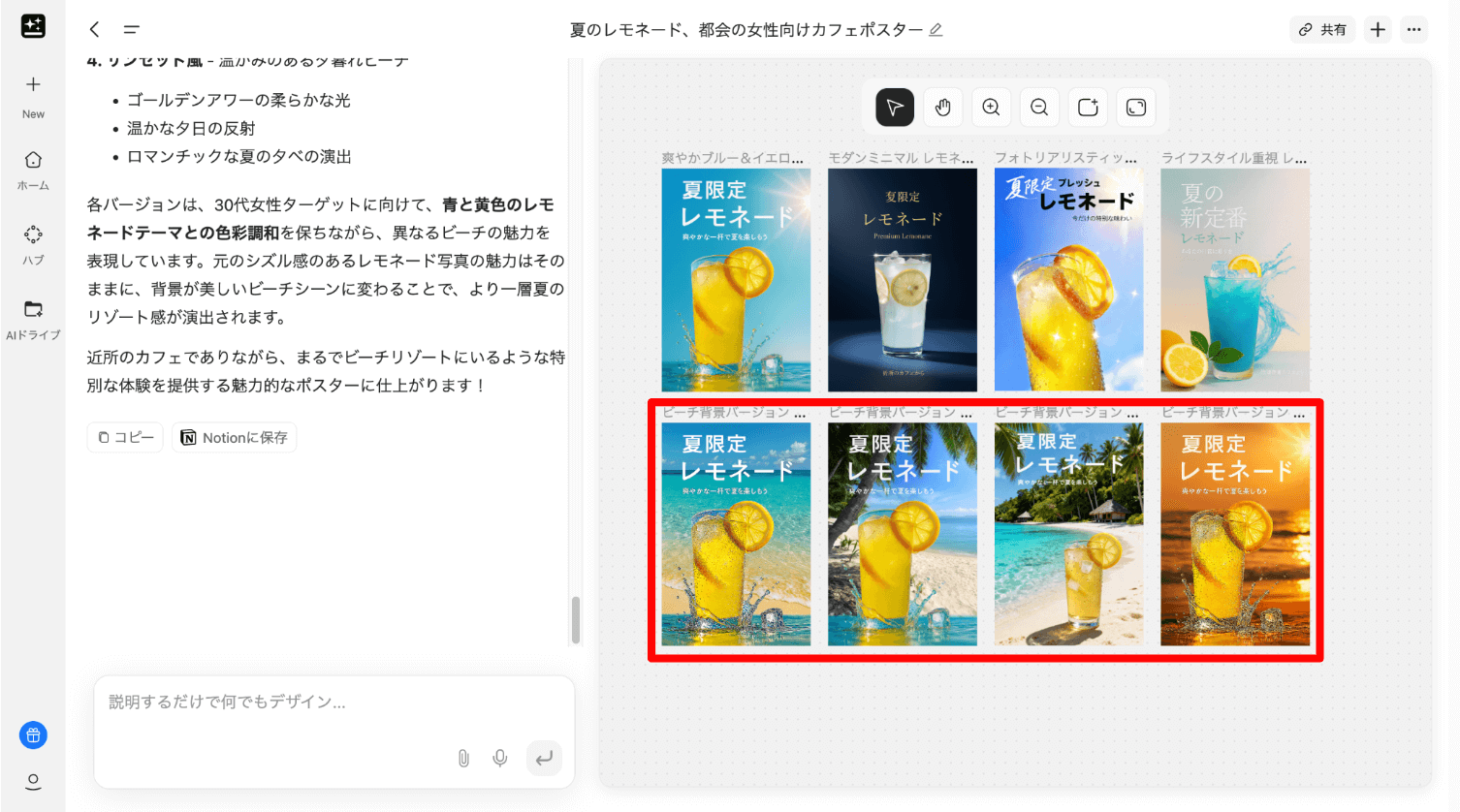This screenshot has width=1460, height=812.
Task: Click the コピー copy button
Action: pyautogui.click(x=126, y=438)
